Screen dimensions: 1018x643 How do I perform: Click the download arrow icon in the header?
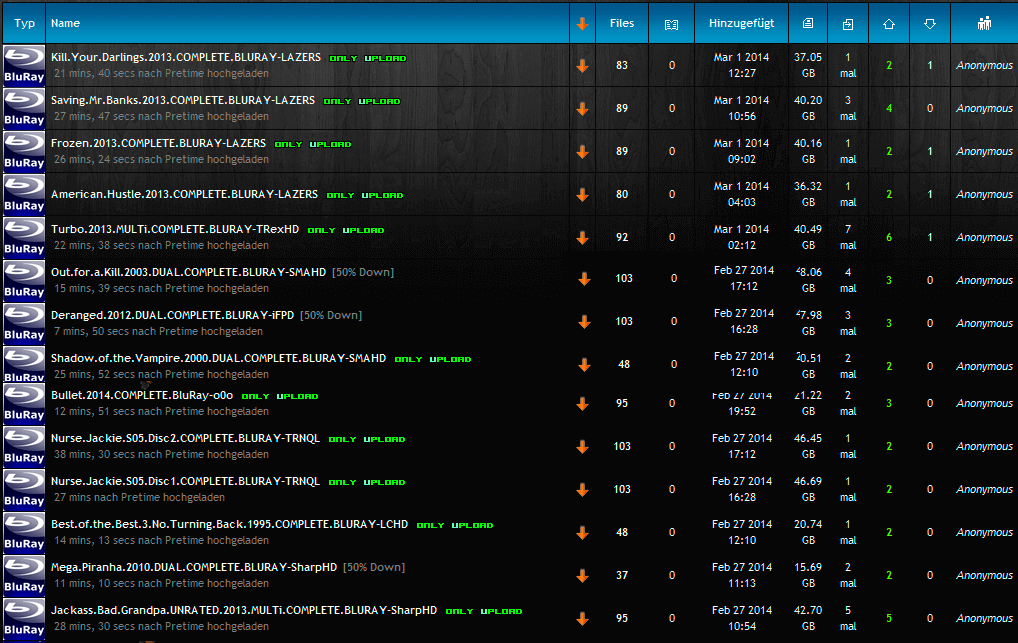coord(582,24)
